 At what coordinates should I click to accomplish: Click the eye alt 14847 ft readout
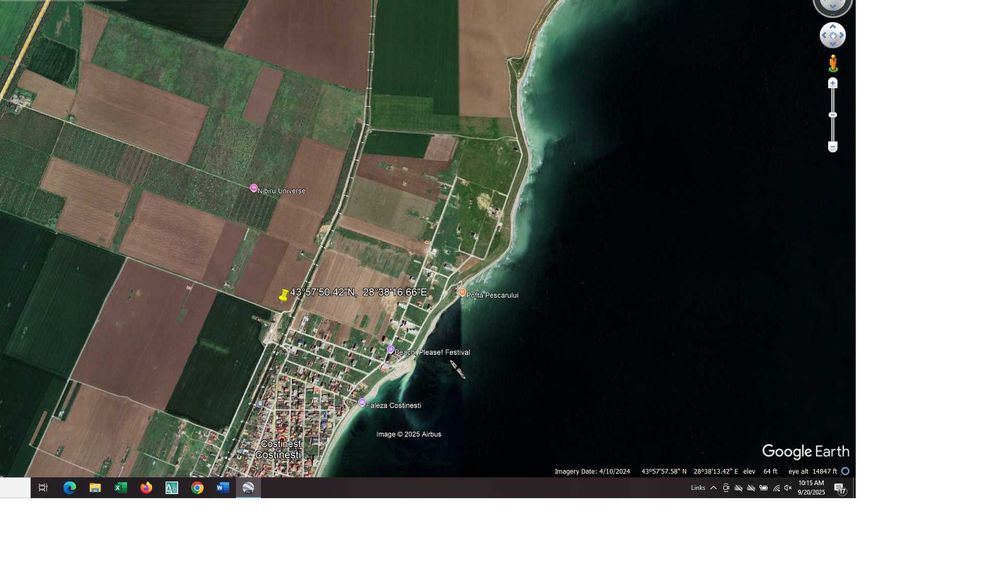812,472
